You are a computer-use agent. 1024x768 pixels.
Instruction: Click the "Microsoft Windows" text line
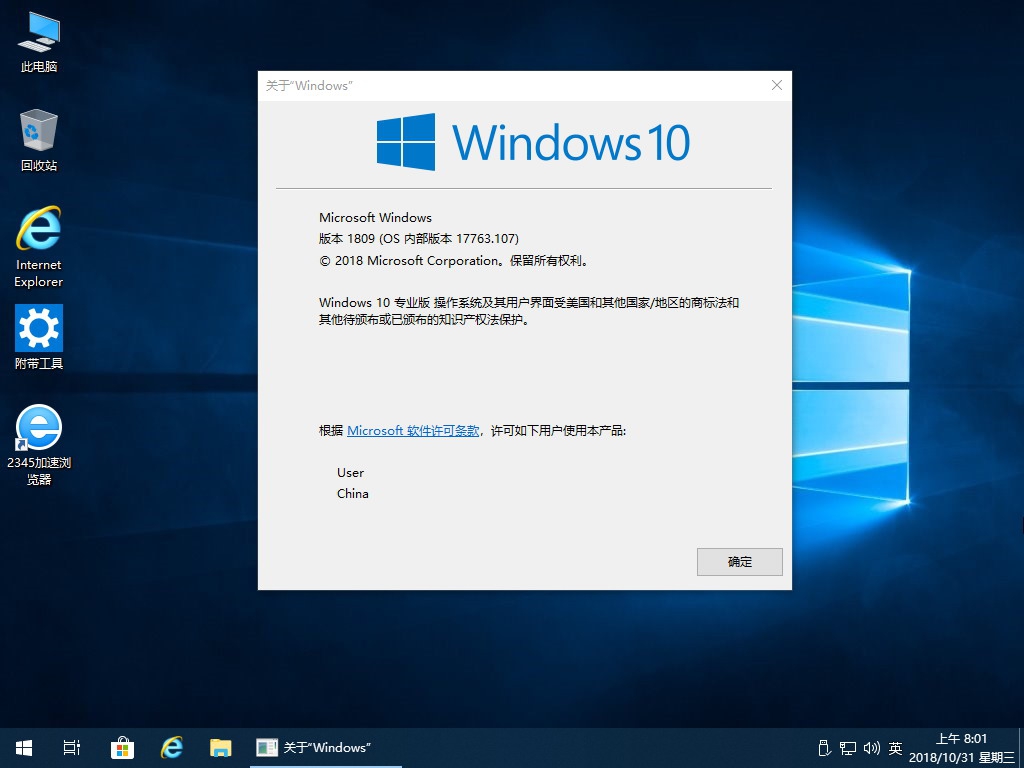click(375, 217)
